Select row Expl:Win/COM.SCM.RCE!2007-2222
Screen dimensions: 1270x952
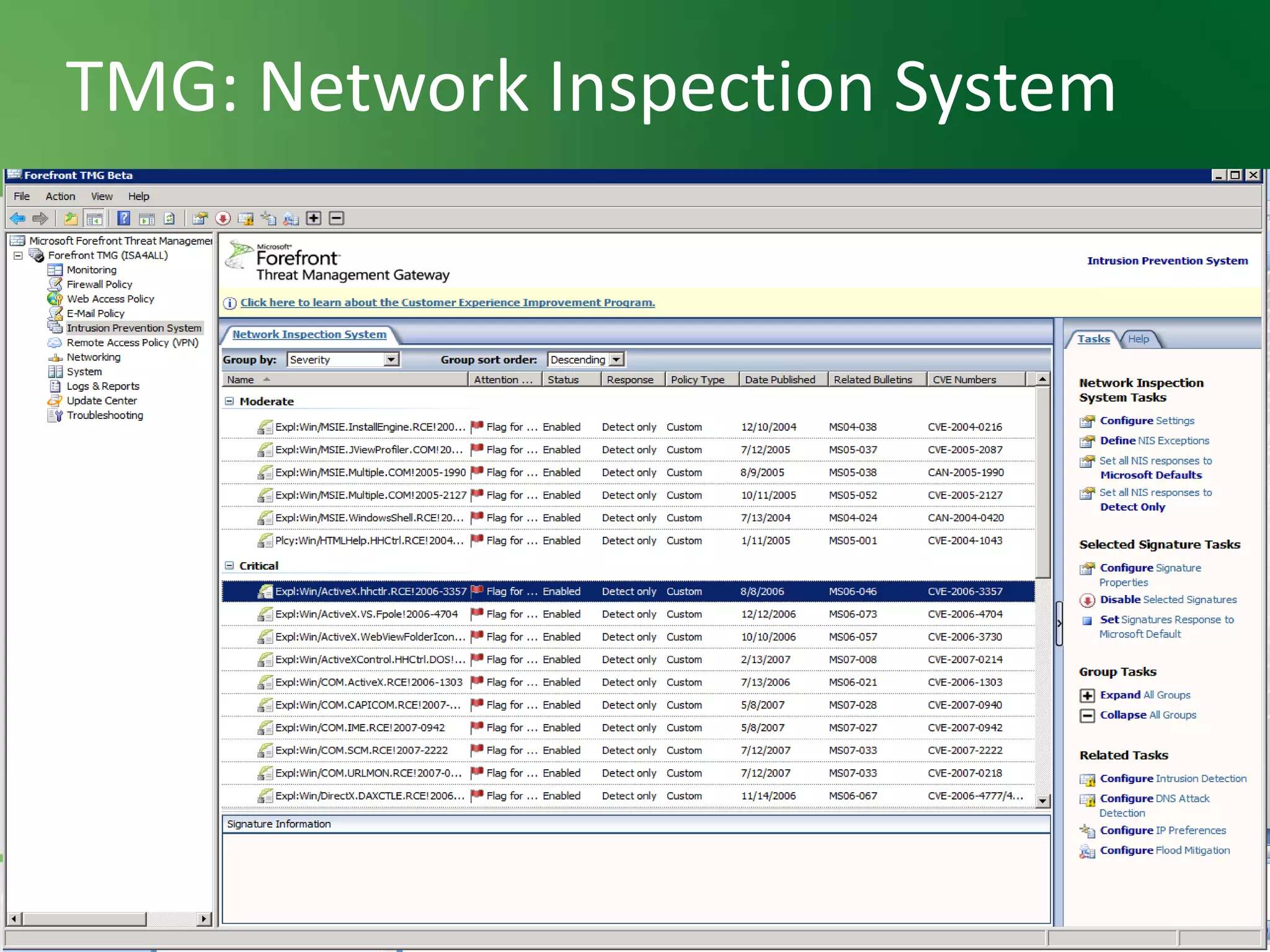628,751
